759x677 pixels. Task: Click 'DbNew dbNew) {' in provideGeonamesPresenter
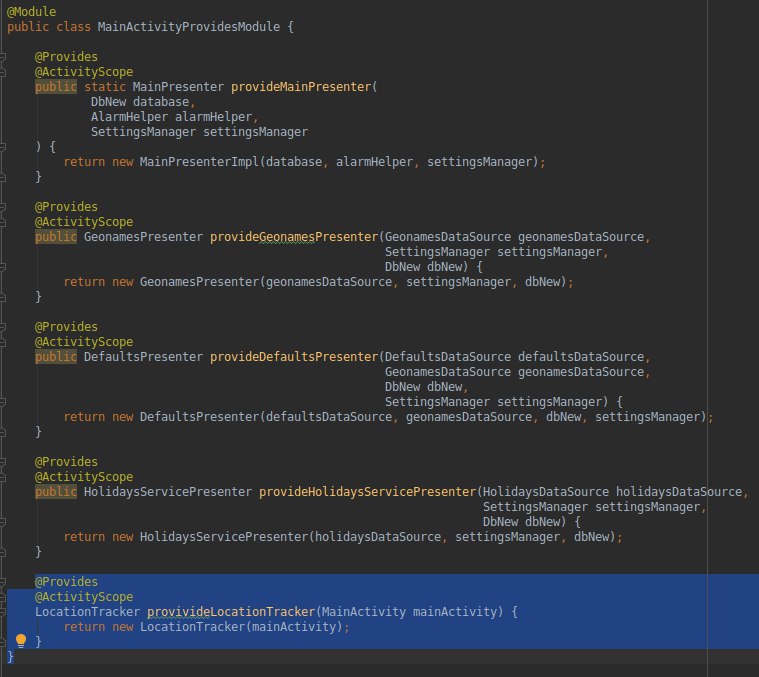(434, 267)
